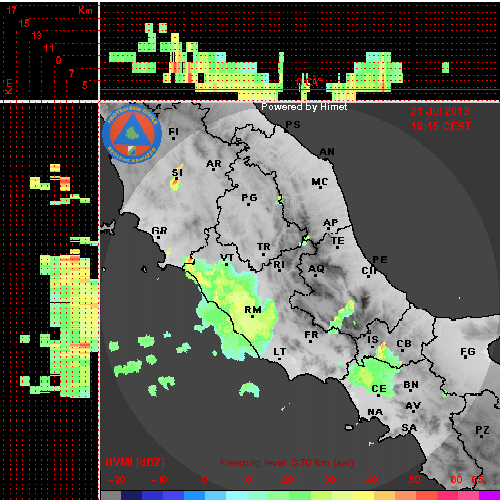This screenshot has height=500, width=500.
Task: Select the RI city label
Action: pyautogui.click(x=279, y=265)
